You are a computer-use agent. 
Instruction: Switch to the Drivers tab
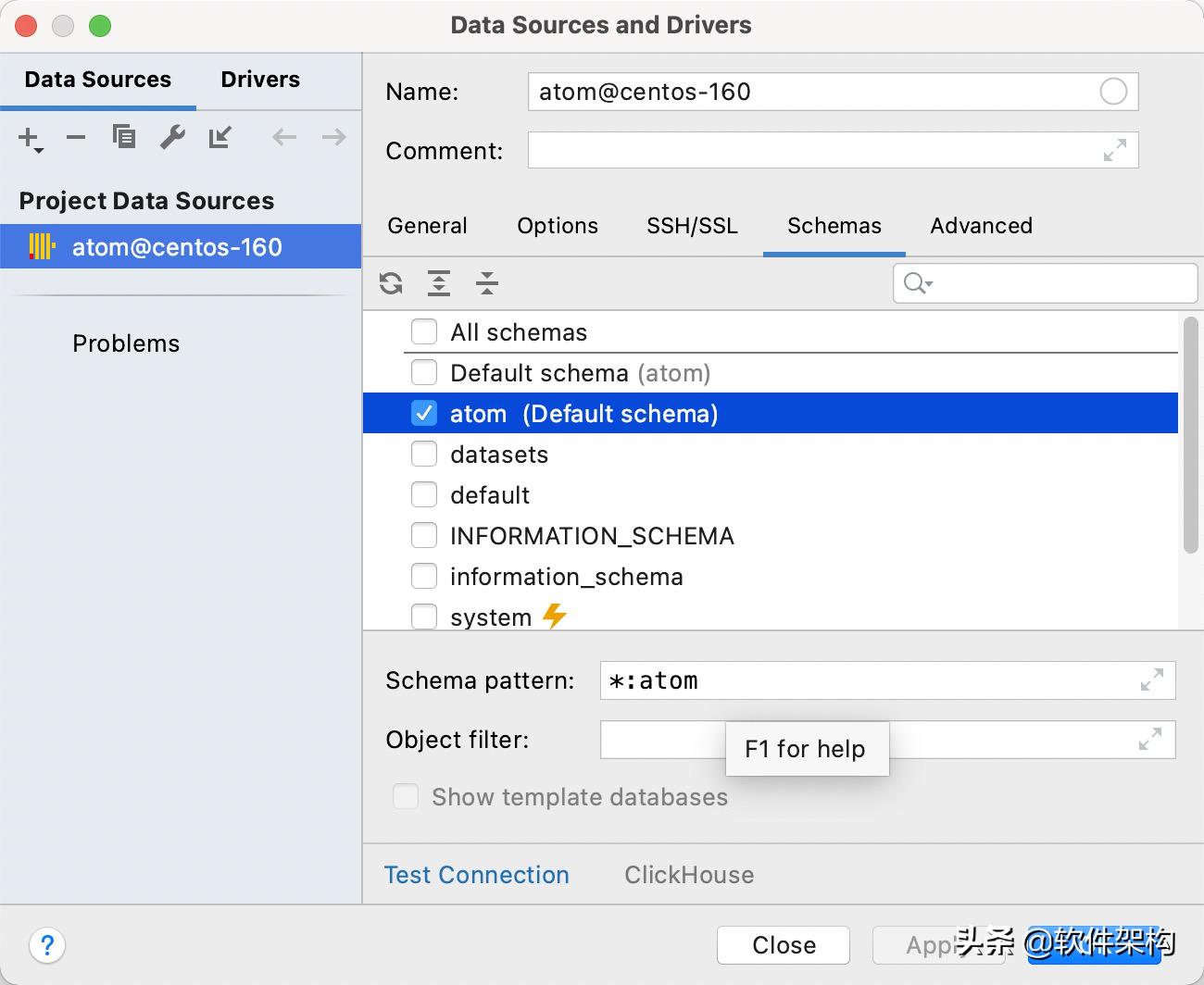[x=259, y=80]
